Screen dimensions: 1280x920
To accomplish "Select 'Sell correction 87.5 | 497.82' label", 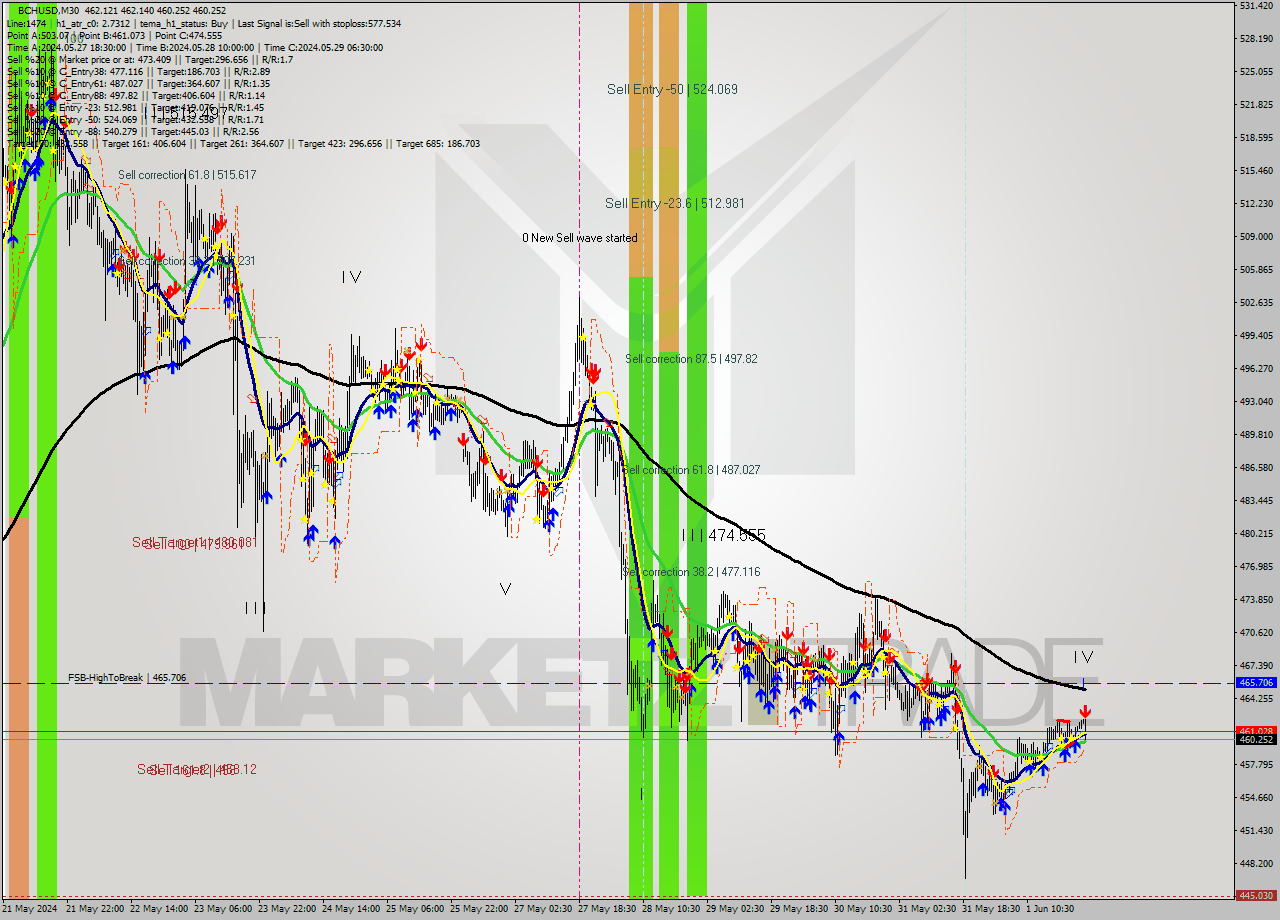I will click(x=691, y=359).
